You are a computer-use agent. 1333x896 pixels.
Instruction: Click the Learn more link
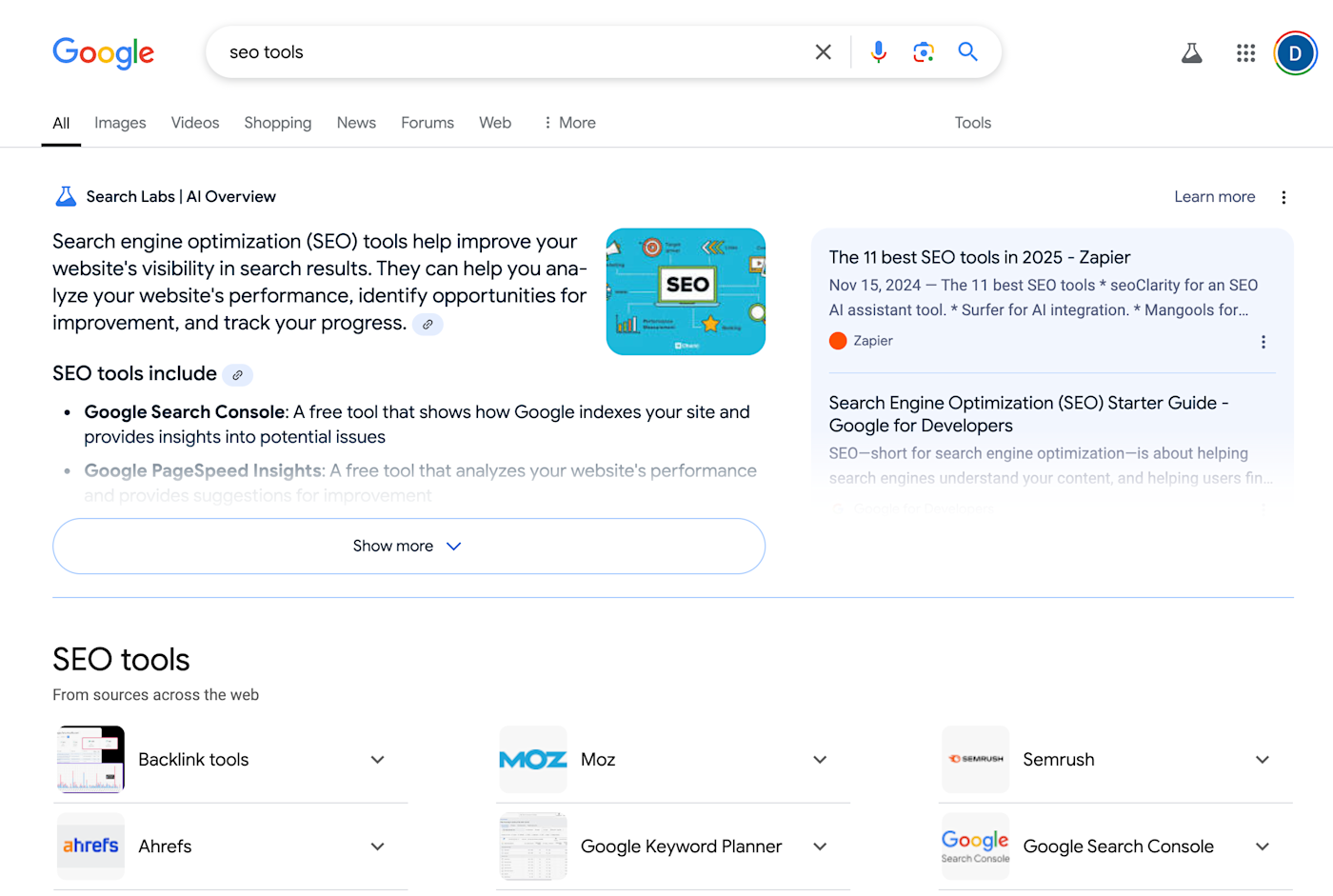click(1214, 197)
